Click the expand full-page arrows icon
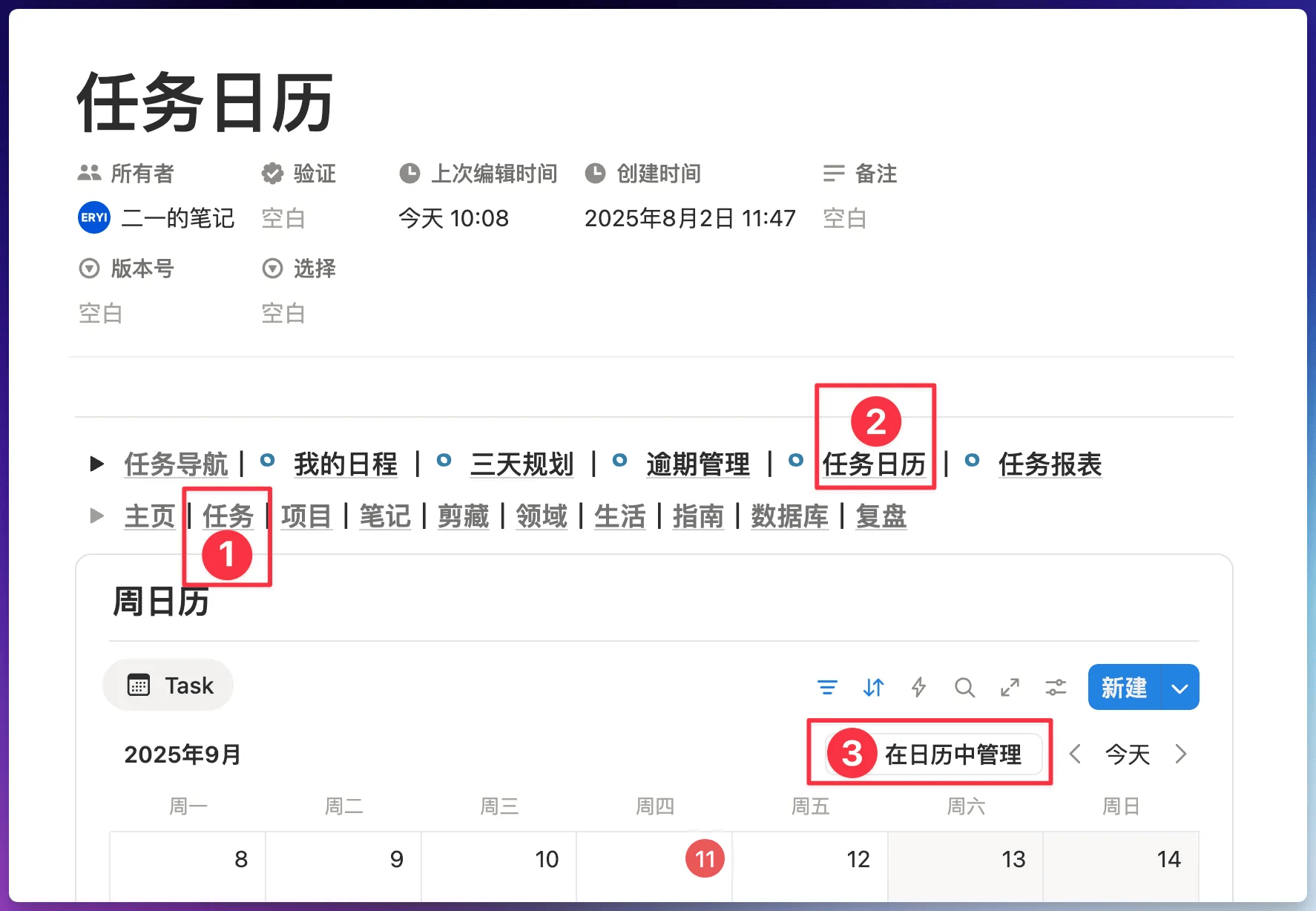 pos(1010,688)
